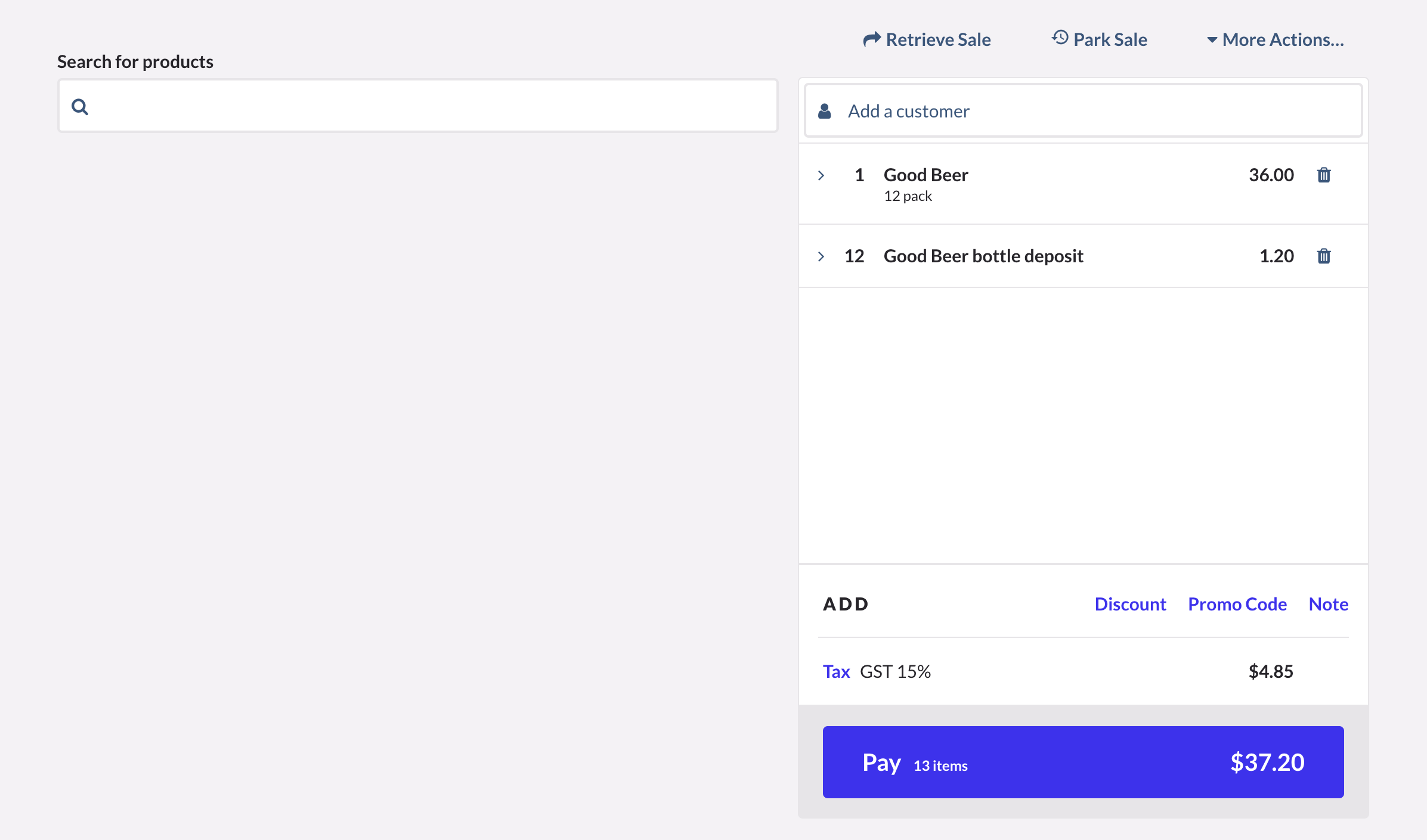Image resolution: width=1427 pixels, height=840 pixels.
Task: Open the More Actions dropdown
Action: (x=1276, y=40)
